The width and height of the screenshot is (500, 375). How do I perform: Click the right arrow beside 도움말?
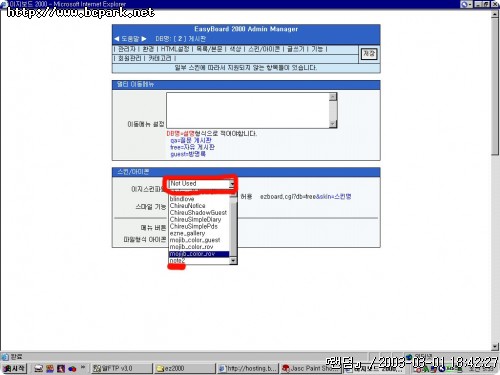[144, 39]
